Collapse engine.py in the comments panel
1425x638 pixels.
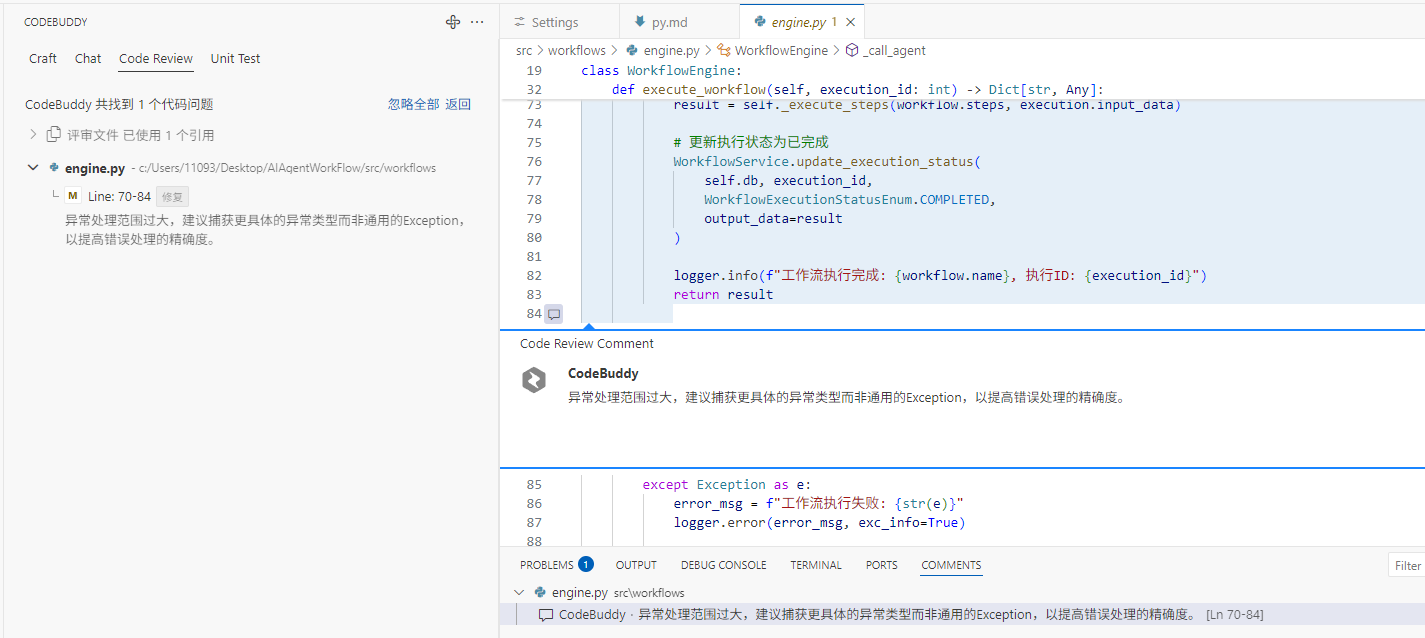tap(518, 592)
